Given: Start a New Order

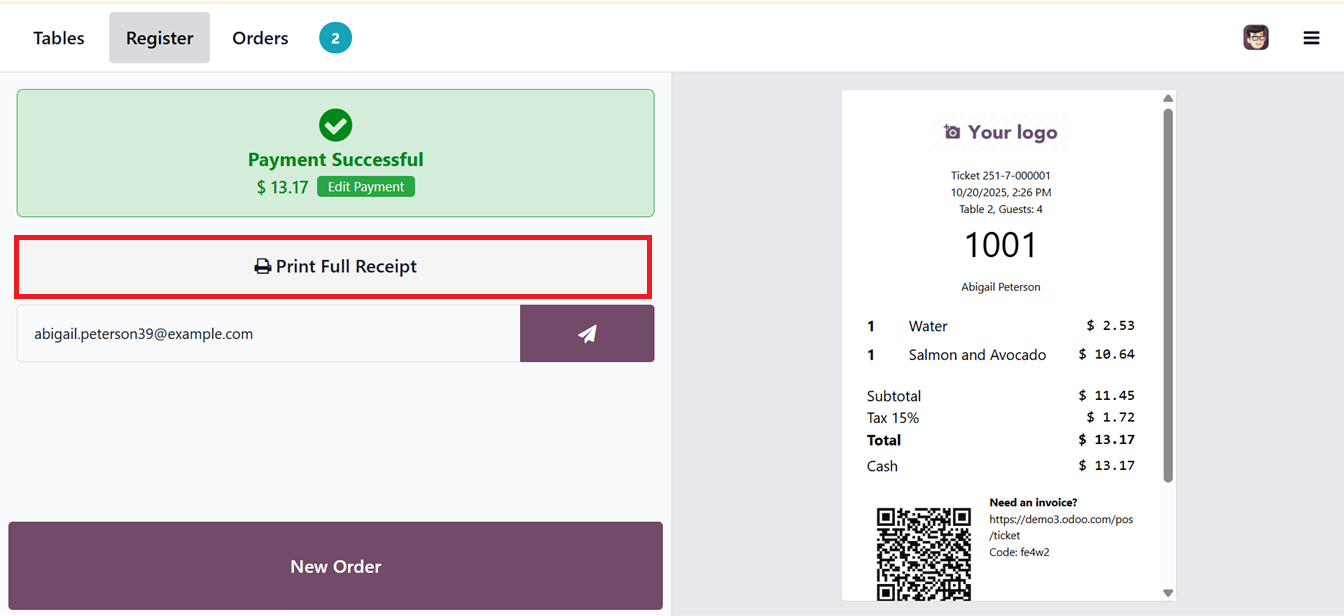Looking at the screenshot, I should tap(335, 566).
